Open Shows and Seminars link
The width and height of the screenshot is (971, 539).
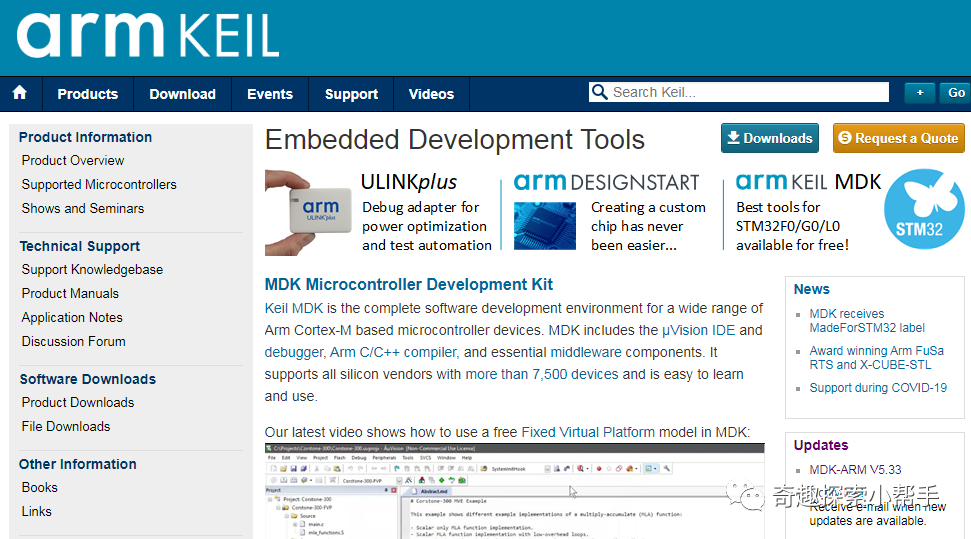click(x=83, y=209)
